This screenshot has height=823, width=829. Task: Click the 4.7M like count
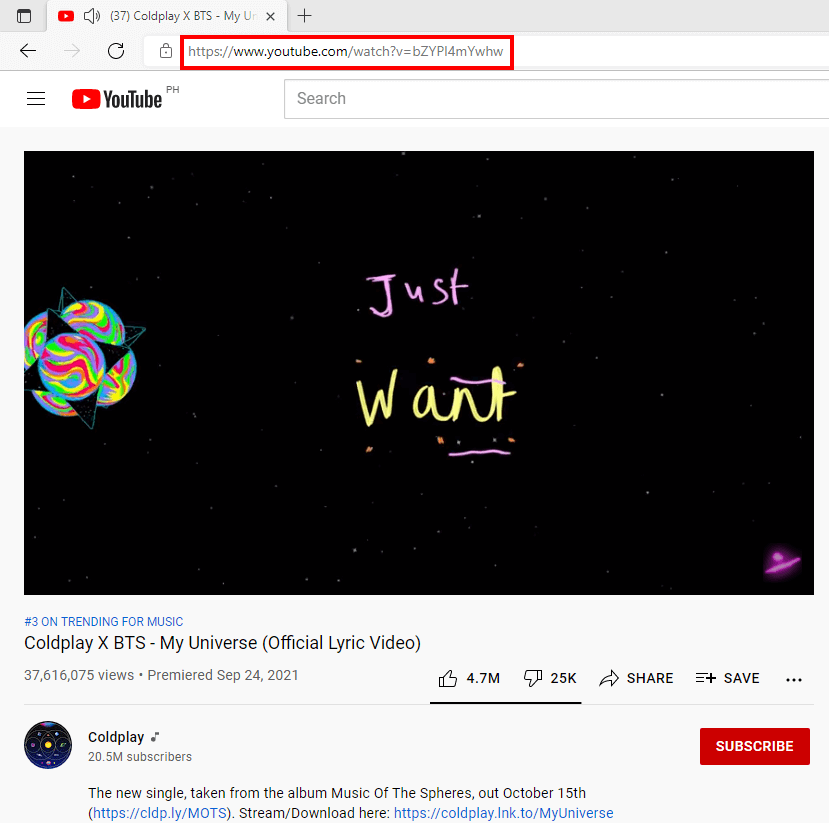click(483, 678)
